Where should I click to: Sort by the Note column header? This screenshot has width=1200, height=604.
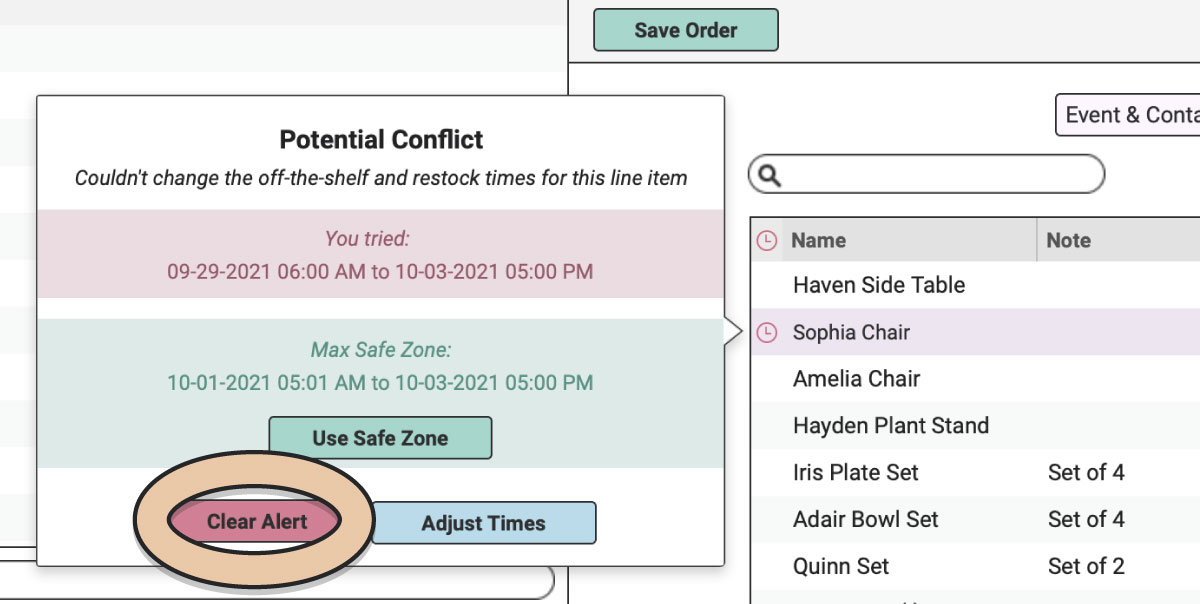coord(1068,240)
